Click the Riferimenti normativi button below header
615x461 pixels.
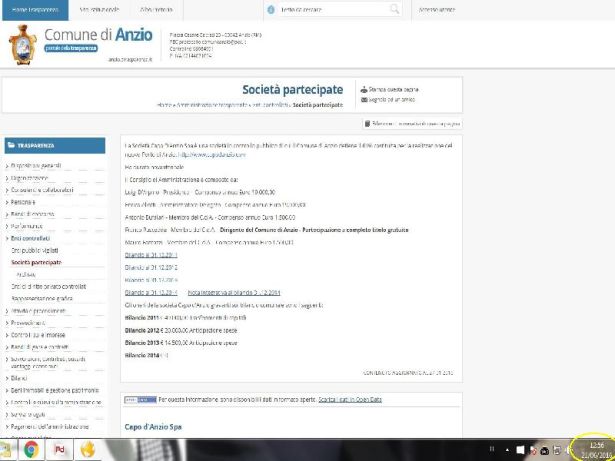pos(412,124)
